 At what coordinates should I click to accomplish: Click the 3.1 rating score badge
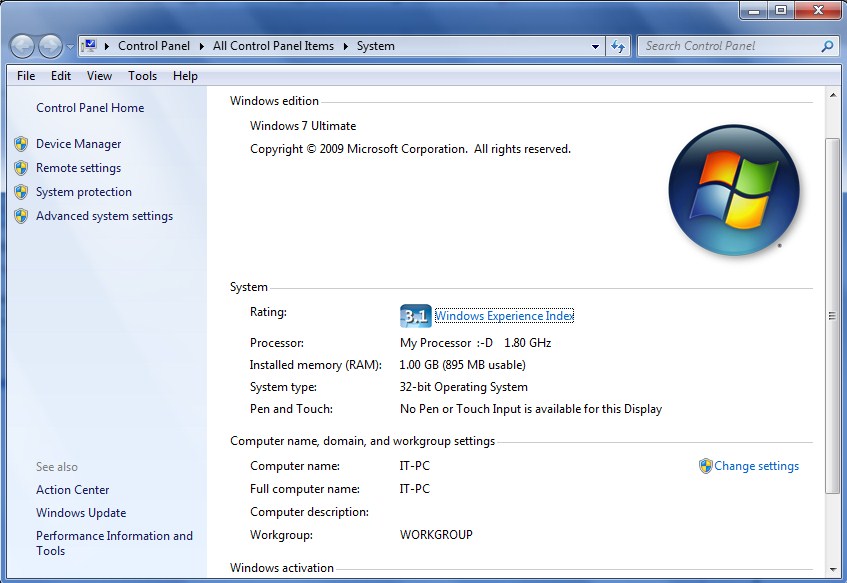(415, 316)
